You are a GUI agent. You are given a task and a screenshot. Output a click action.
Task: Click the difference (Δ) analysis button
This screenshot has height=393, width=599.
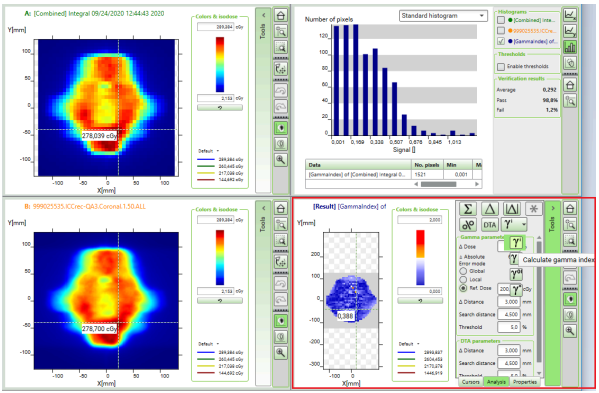[x=490, y=209]
